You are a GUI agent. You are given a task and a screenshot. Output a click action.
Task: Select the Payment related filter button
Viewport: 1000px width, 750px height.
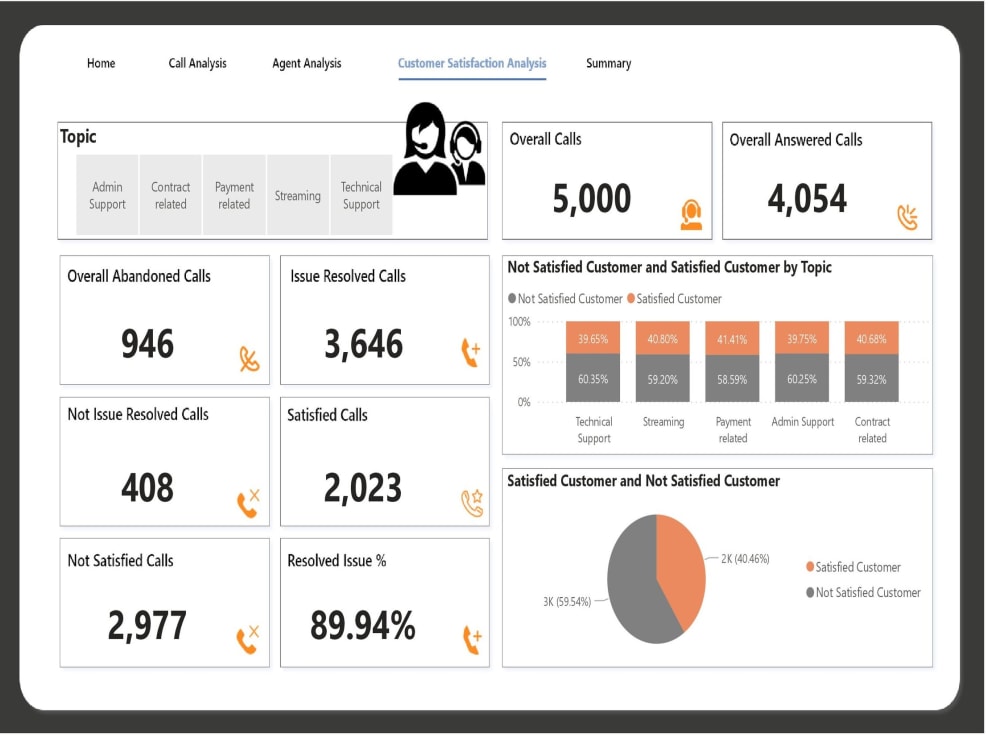[233, 195]
